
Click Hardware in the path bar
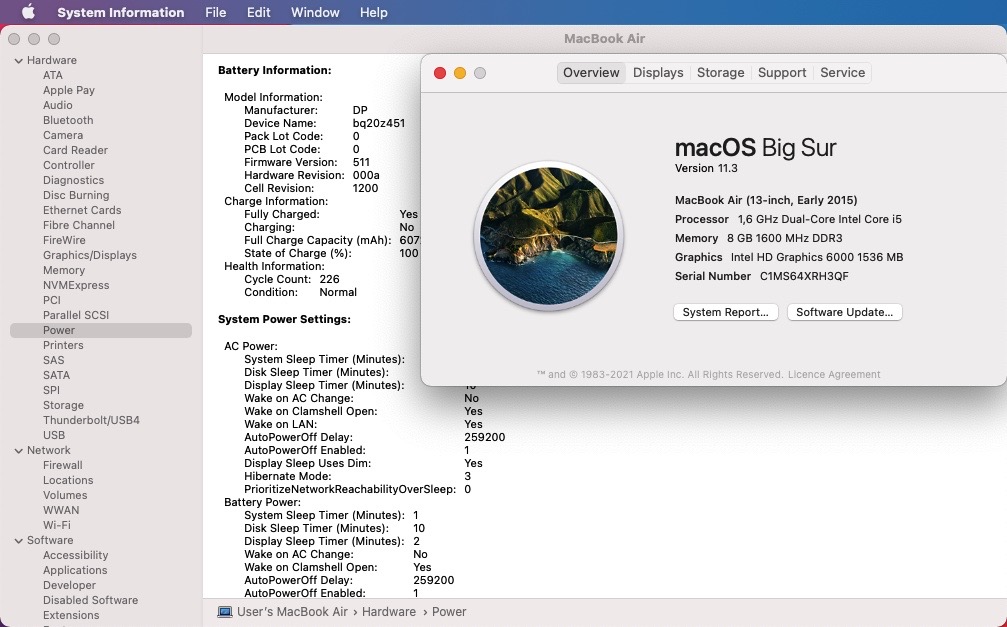pos(389,612)
